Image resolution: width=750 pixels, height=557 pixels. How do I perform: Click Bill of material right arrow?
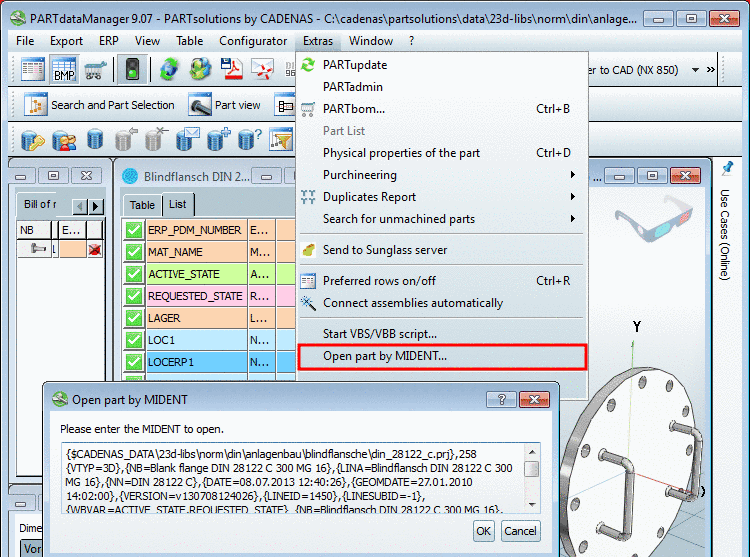(x=96, y=206)
